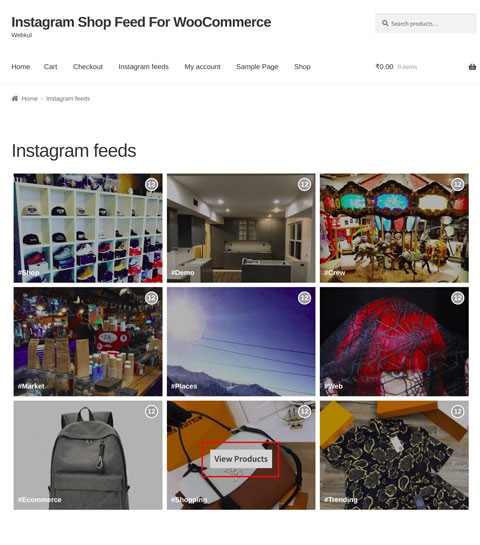480x545 pixels.
Task: Click the site title Instagram Shop Feed link
Action: pos(141,22)
